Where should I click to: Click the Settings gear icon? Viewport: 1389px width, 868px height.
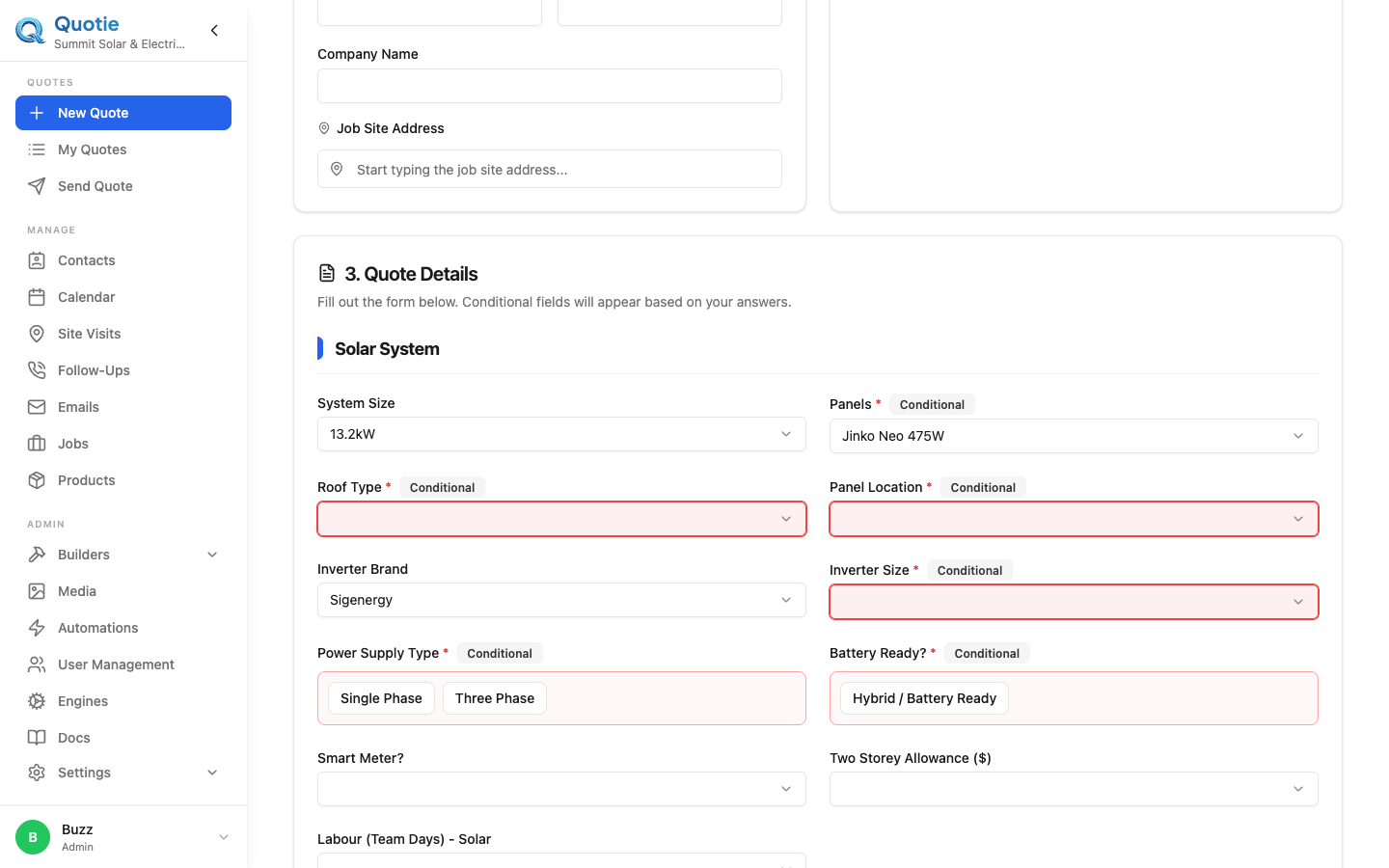(37, 773)
